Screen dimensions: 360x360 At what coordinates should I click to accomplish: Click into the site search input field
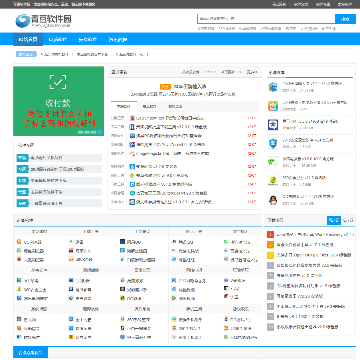pos(266,19)
